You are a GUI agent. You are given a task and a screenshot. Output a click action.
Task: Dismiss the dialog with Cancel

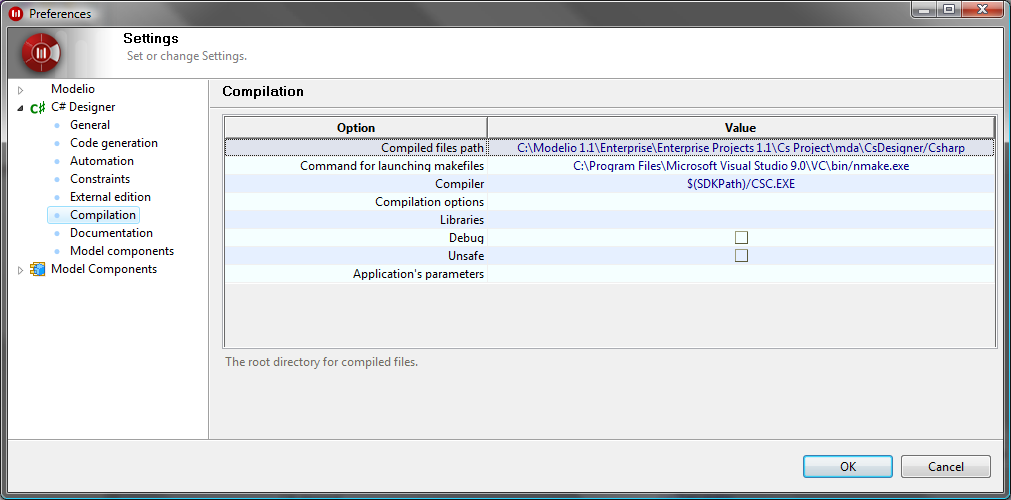(946, 466)
